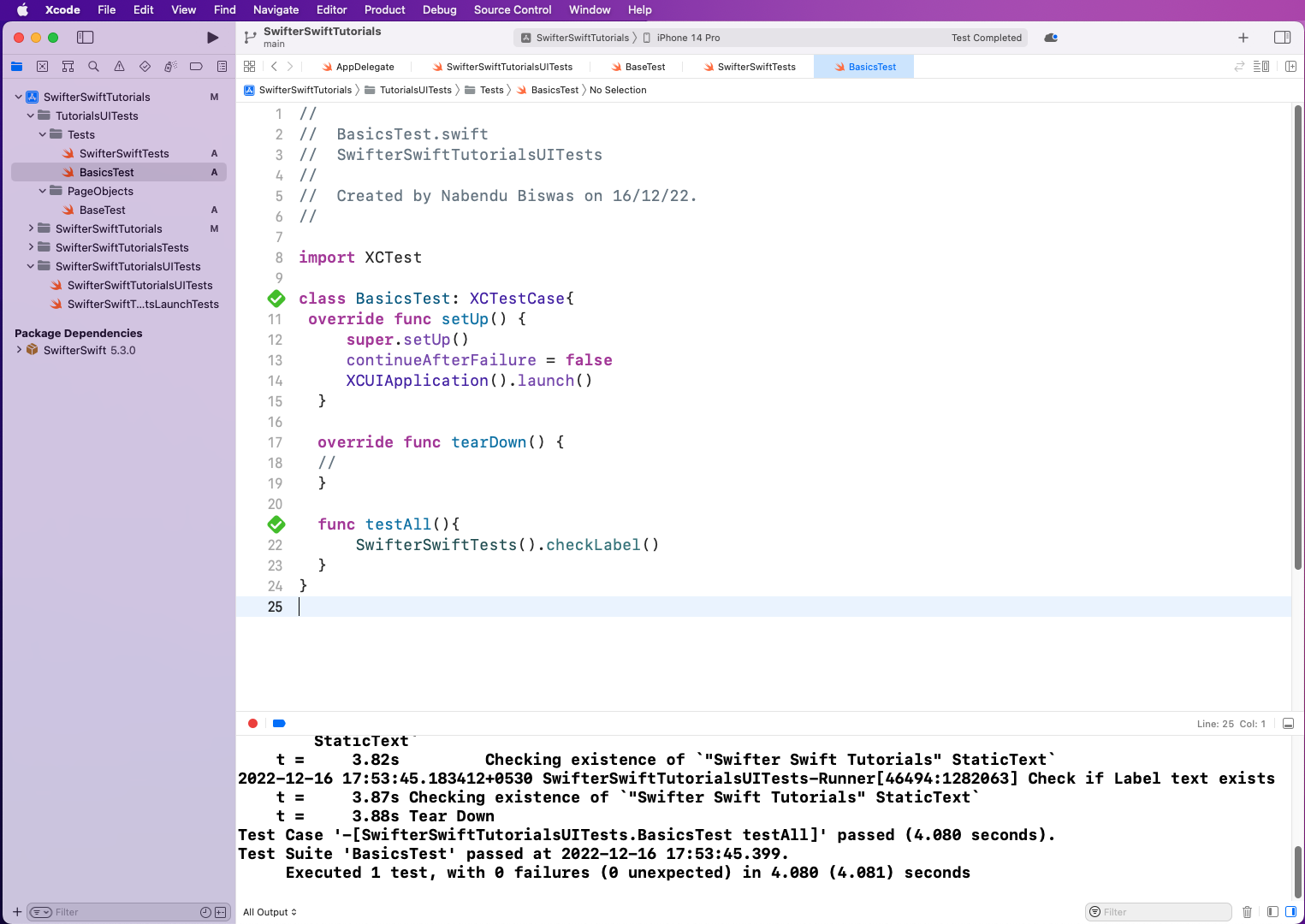Select SwifterSwiftTests file in navigator
Viewport: 1305px width, 924px height.
[x=119, y=153]
